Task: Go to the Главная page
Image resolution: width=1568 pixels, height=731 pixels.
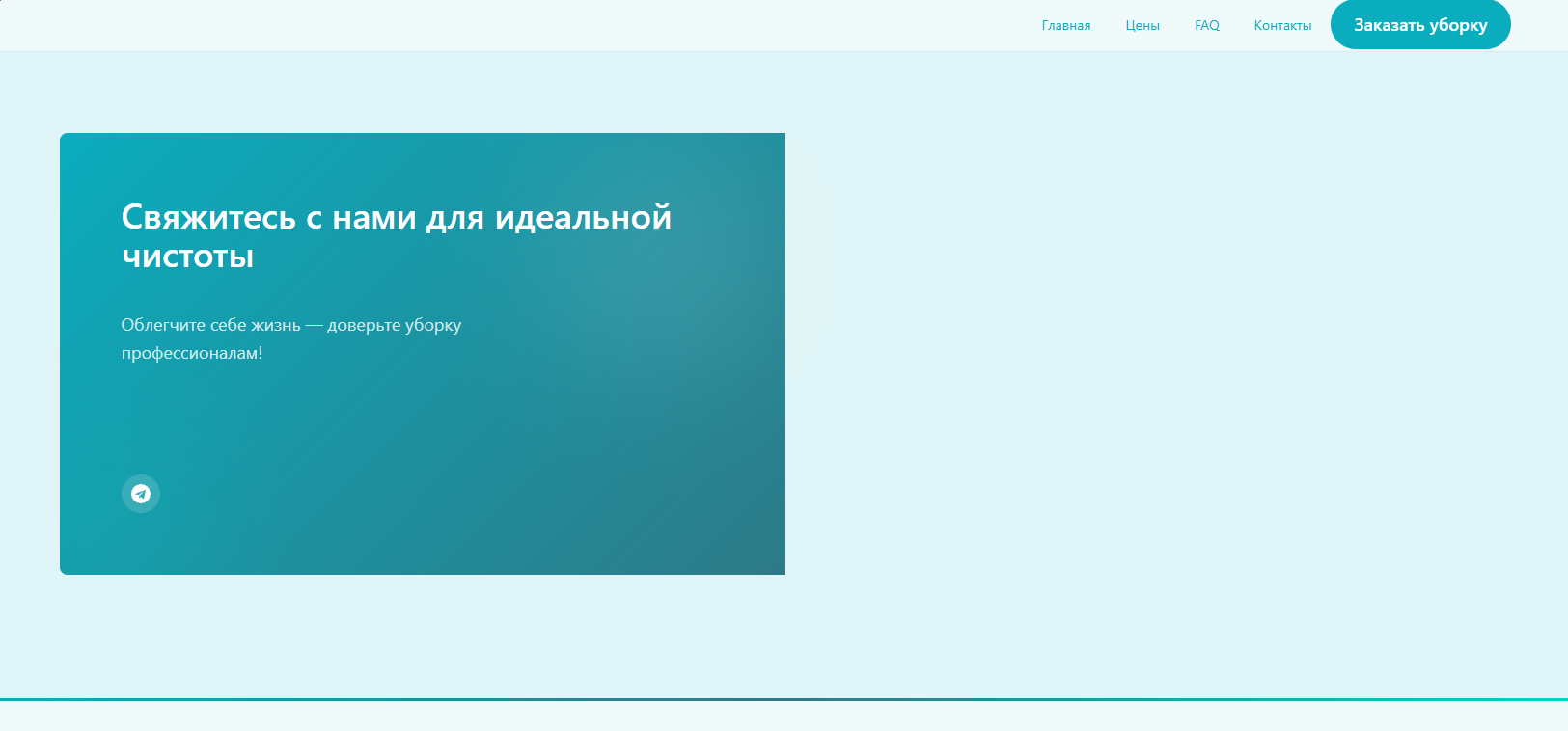Action: [1065, 26]
